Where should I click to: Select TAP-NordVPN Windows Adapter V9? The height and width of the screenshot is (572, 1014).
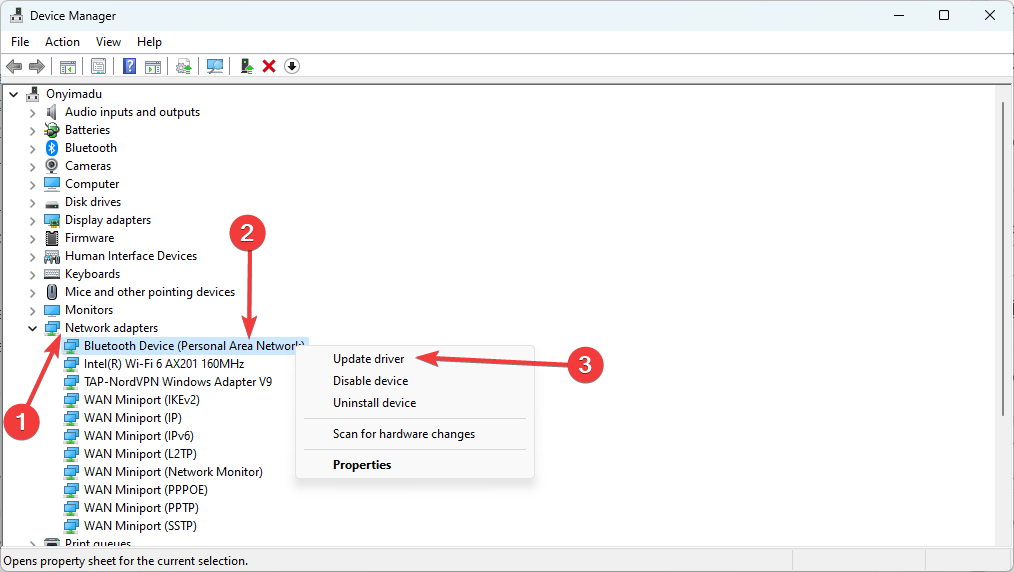[x=178, y=382]
